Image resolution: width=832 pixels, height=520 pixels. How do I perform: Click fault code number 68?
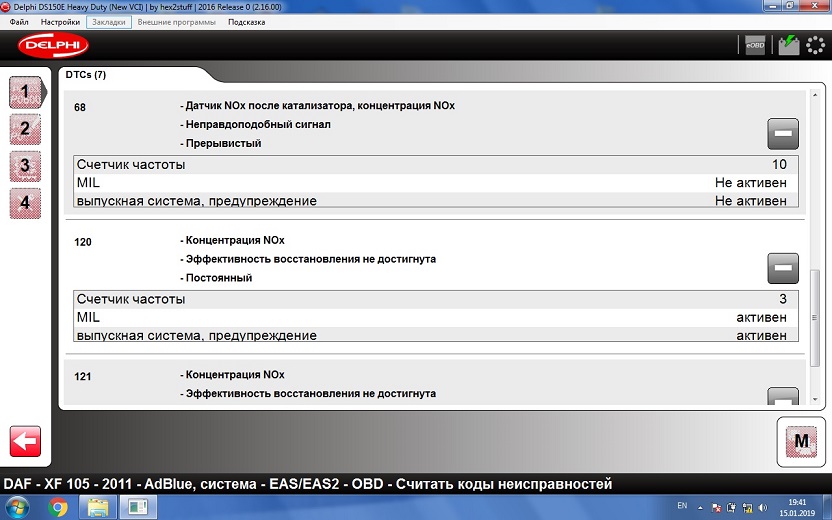(x=80, y=108)
